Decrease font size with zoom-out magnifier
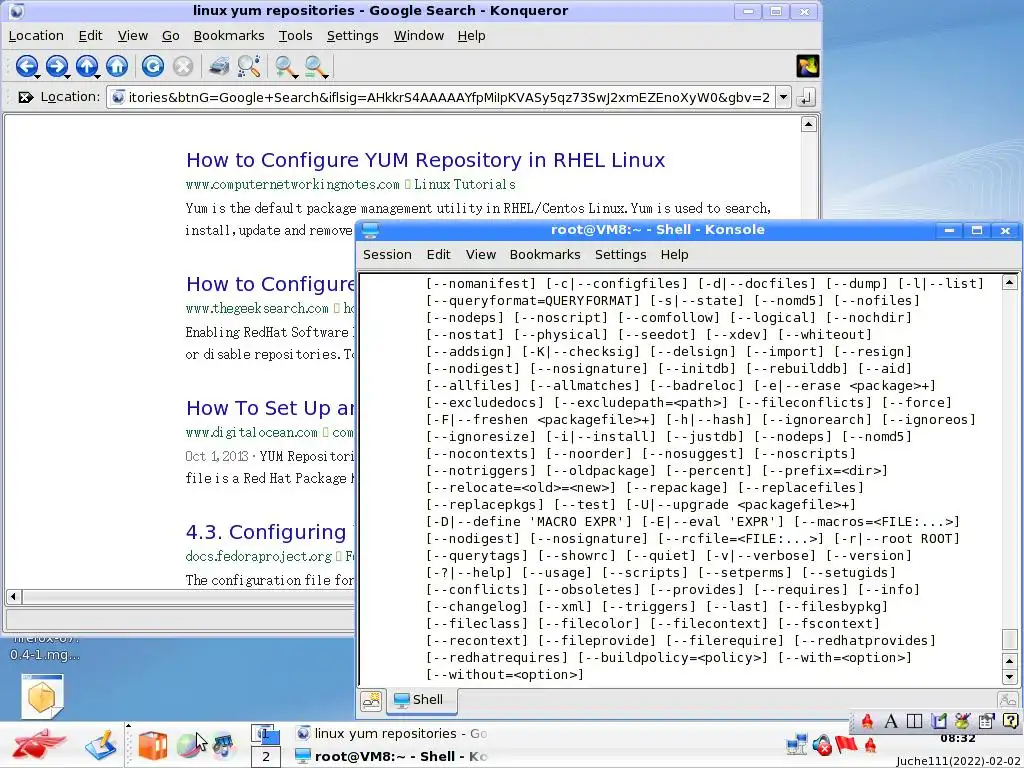The height and width of the screenshot is (768, 1024). pyautogui.click(x=314, y=66)
